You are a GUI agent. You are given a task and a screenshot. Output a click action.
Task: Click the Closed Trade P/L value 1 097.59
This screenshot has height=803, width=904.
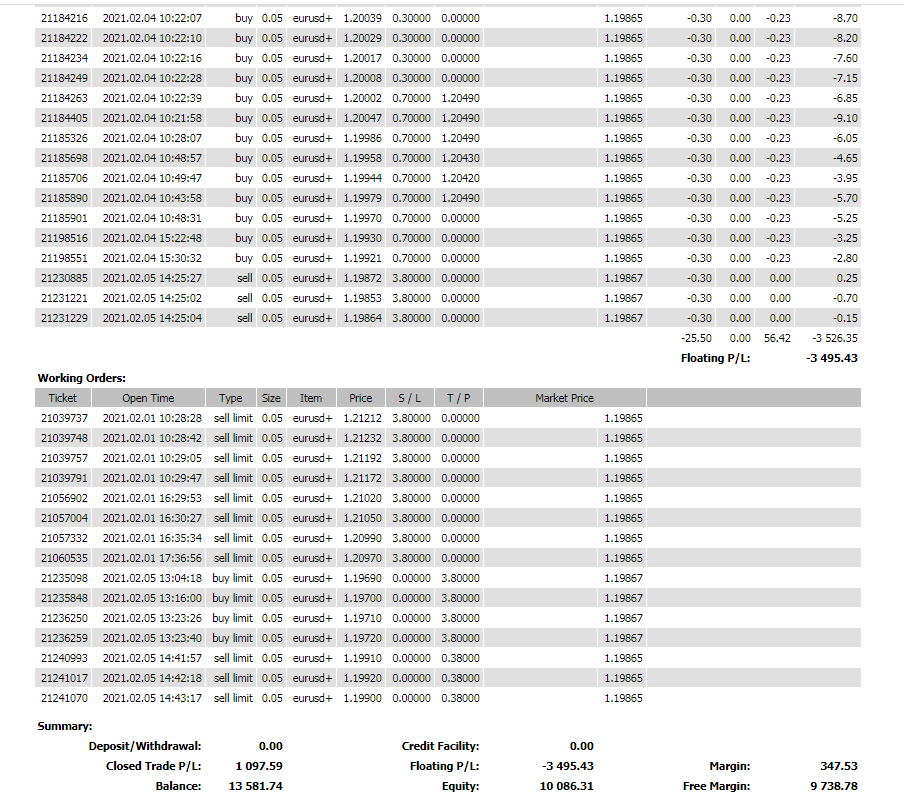[258, 766]
